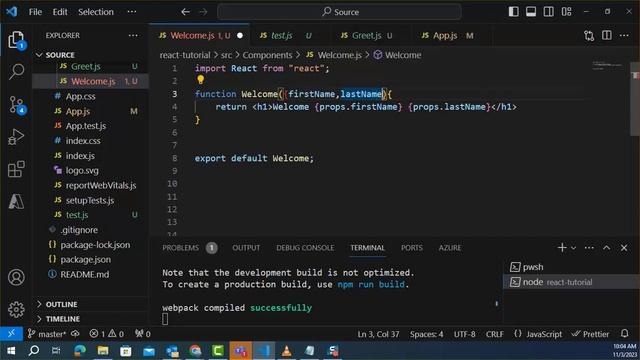Add a new terminal with plus icon
Viewport: 640px width, 360px height.
[x=562, y=247]
